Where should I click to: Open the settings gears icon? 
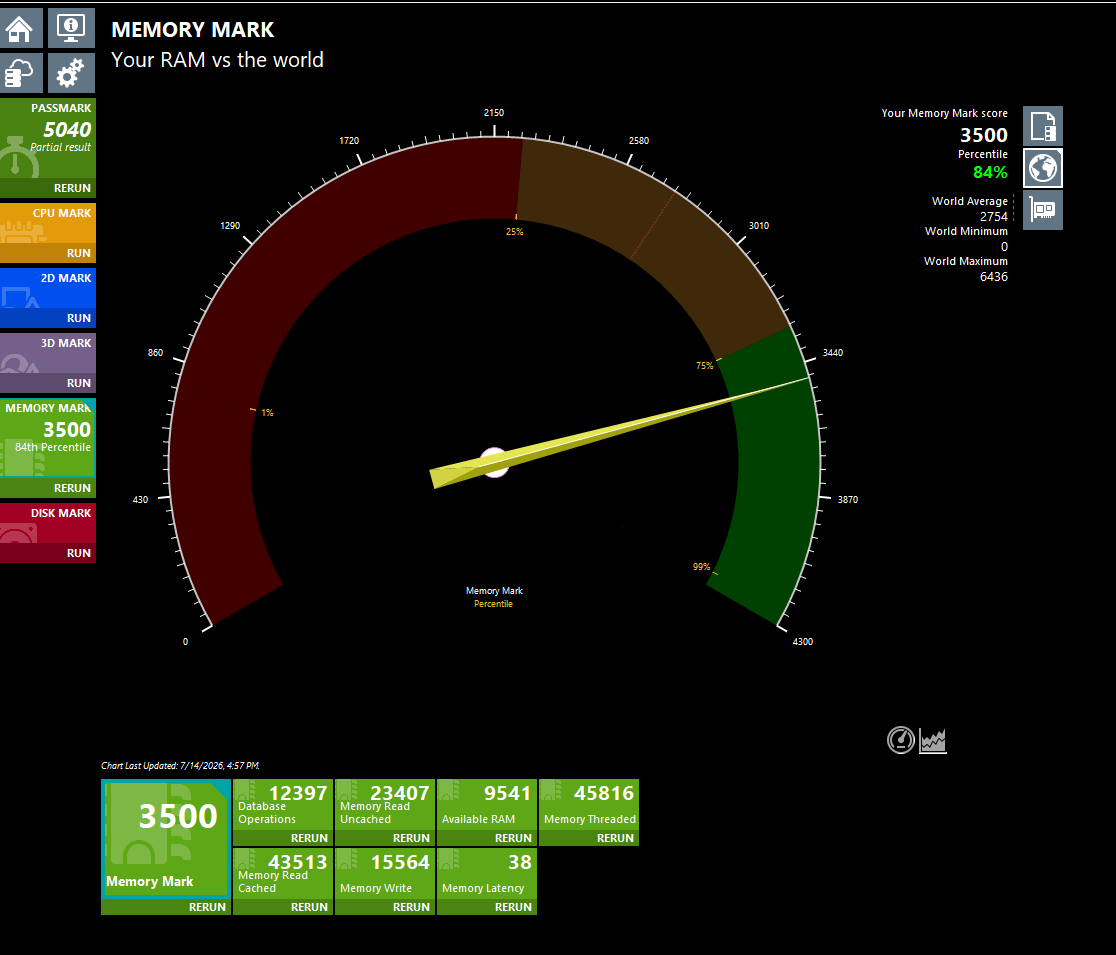[x=71, y=73]
